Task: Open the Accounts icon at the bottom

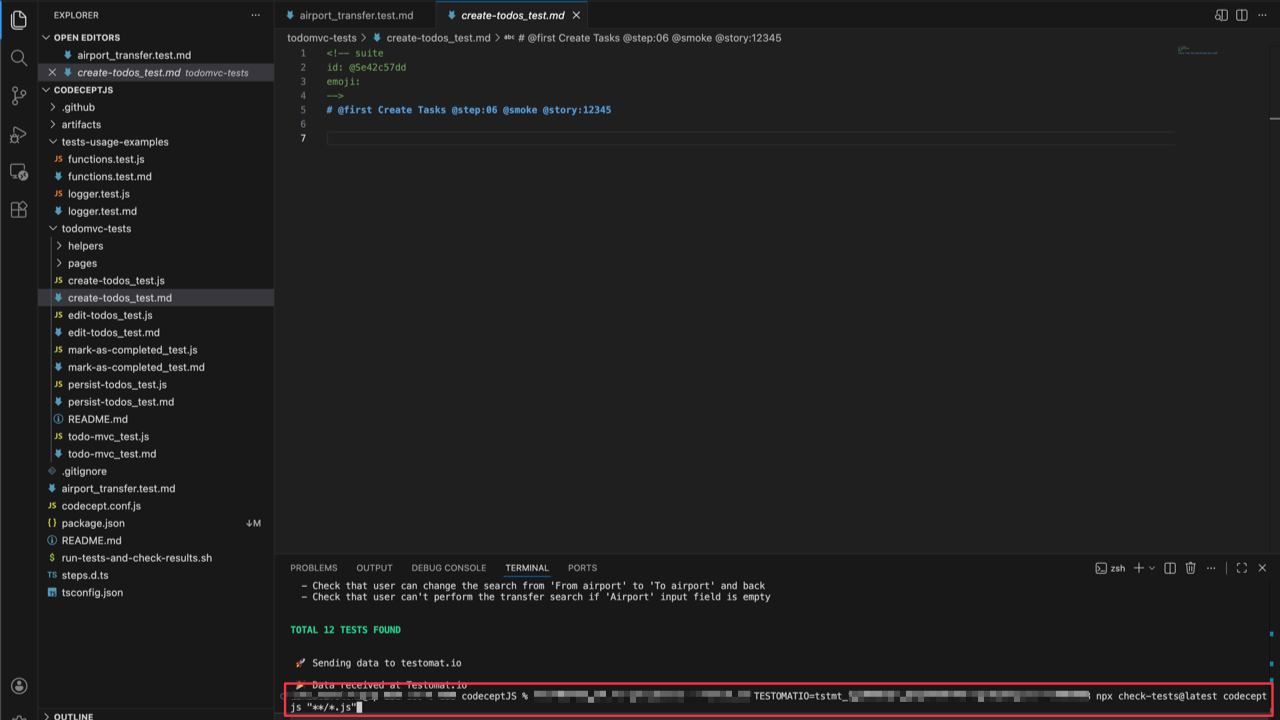Action: coord(18,686)
